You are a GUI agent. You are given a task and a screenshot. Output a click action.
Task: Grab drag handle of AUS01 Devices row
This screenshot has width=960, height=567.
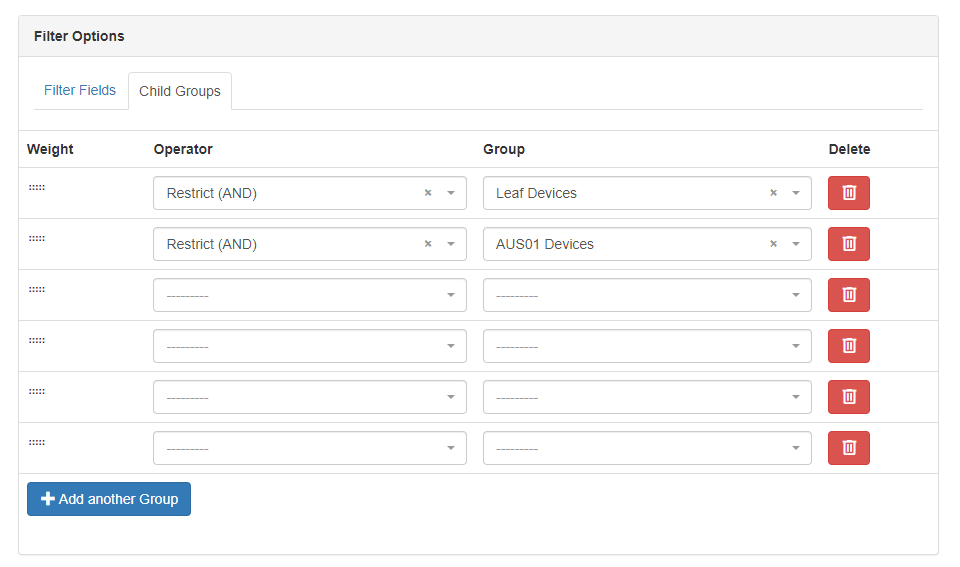pos(37,239)
